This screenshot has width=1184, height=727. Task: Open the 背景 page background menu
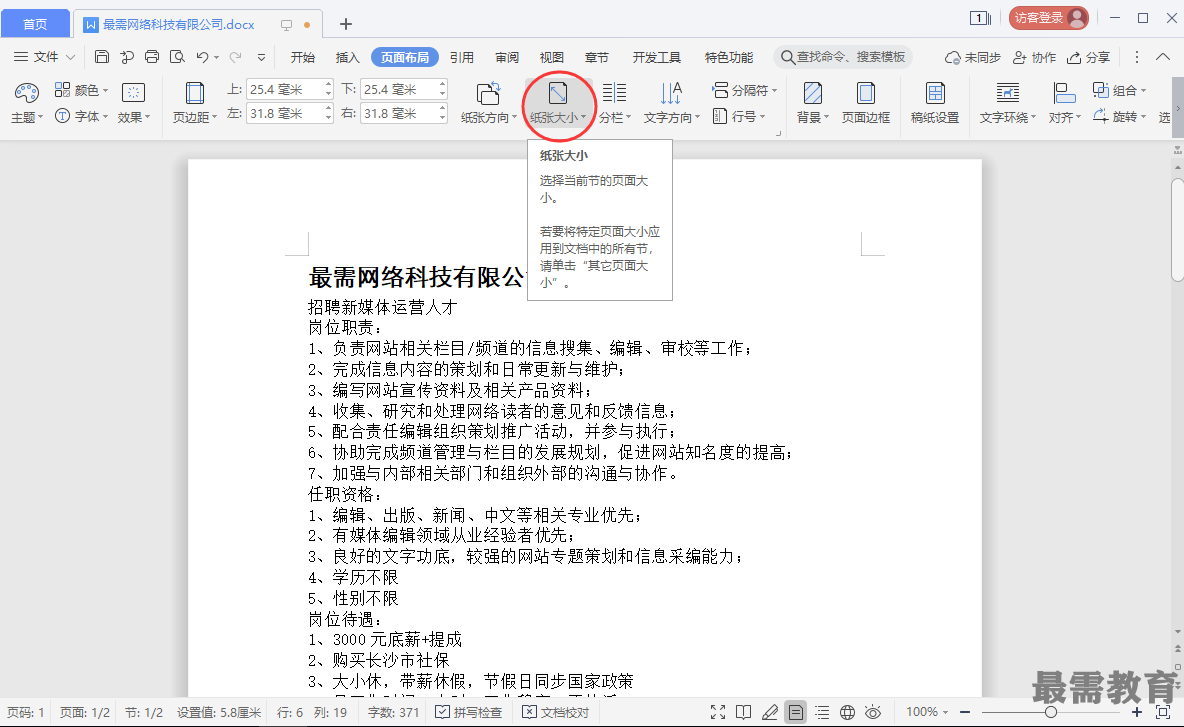click(x=812, y=103)
